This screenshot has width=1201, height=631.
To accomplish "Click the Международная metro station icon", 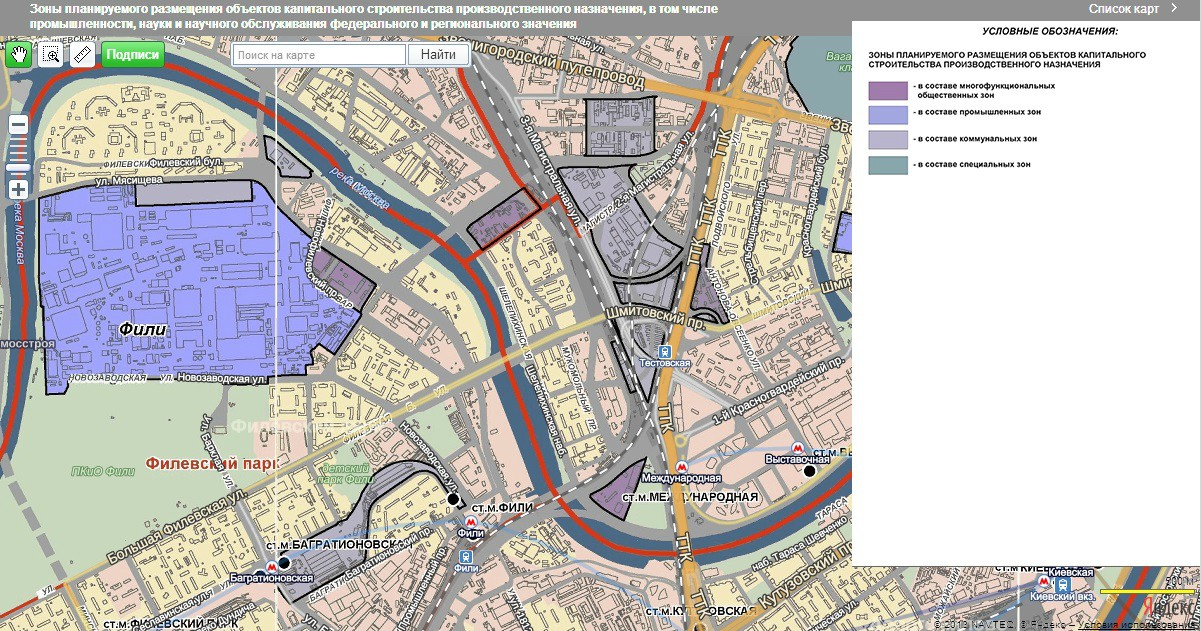I will click(x=681, y=467).
